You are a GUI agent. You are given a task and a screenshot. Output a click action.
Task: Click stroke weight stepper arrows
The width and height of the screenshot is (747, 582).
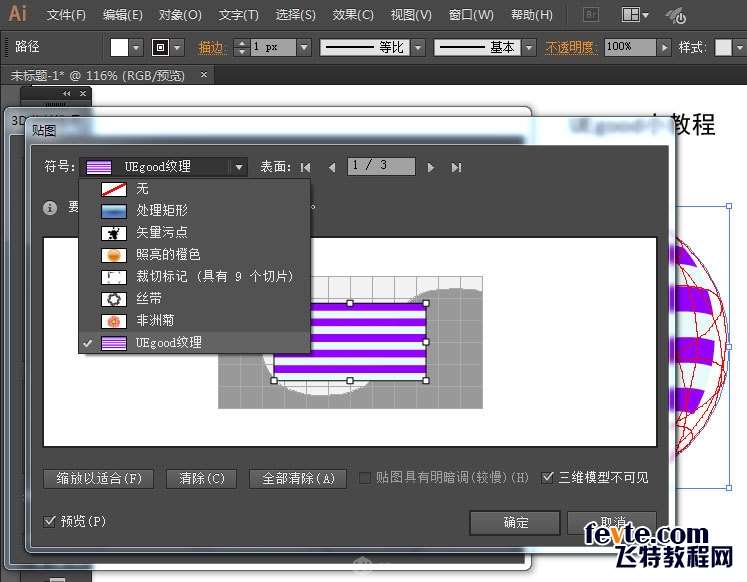click(x=242, y=48)
